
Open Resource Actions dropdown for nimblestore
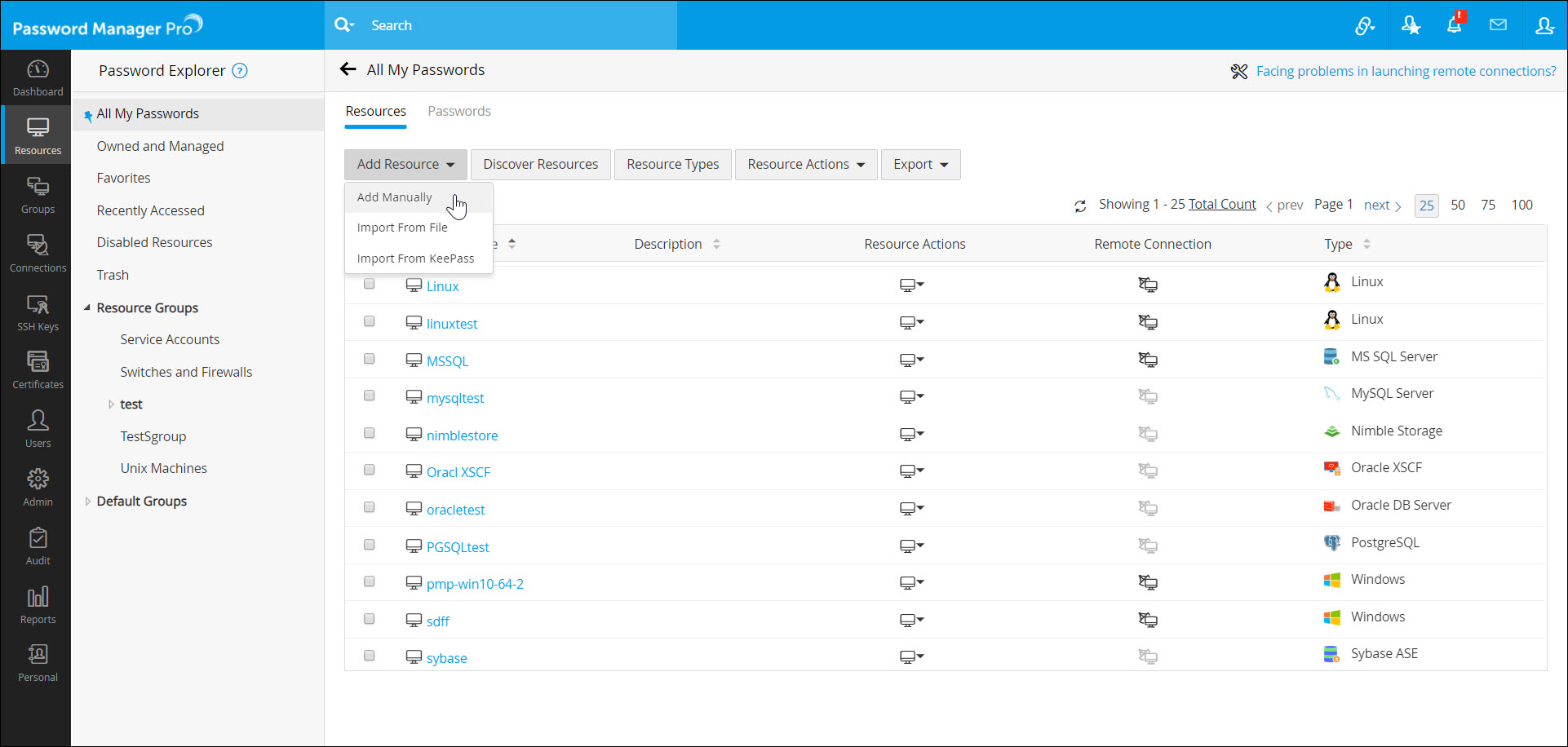911,434
